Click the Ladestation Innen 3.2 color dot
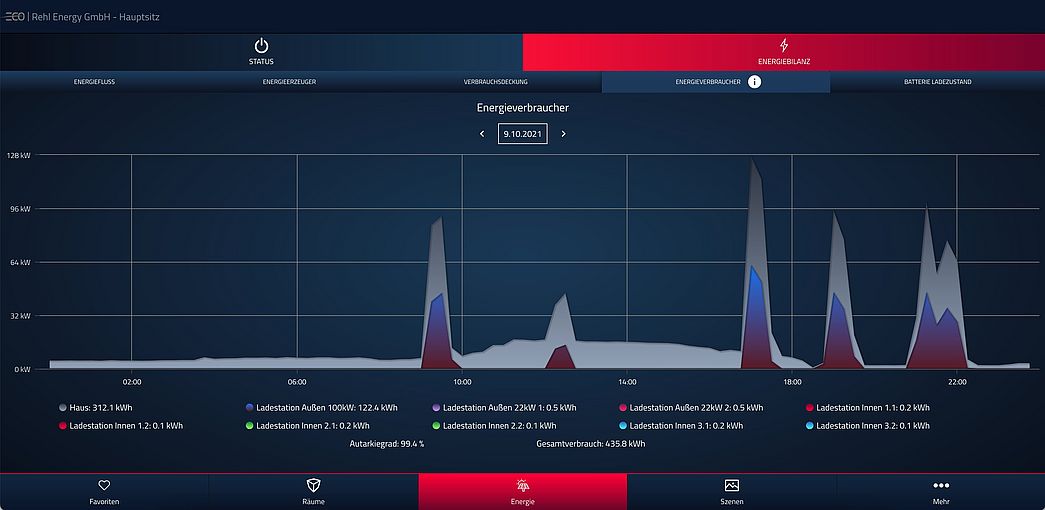The image size is (1045, 510). pyautogui.click(x=810, y=426)
